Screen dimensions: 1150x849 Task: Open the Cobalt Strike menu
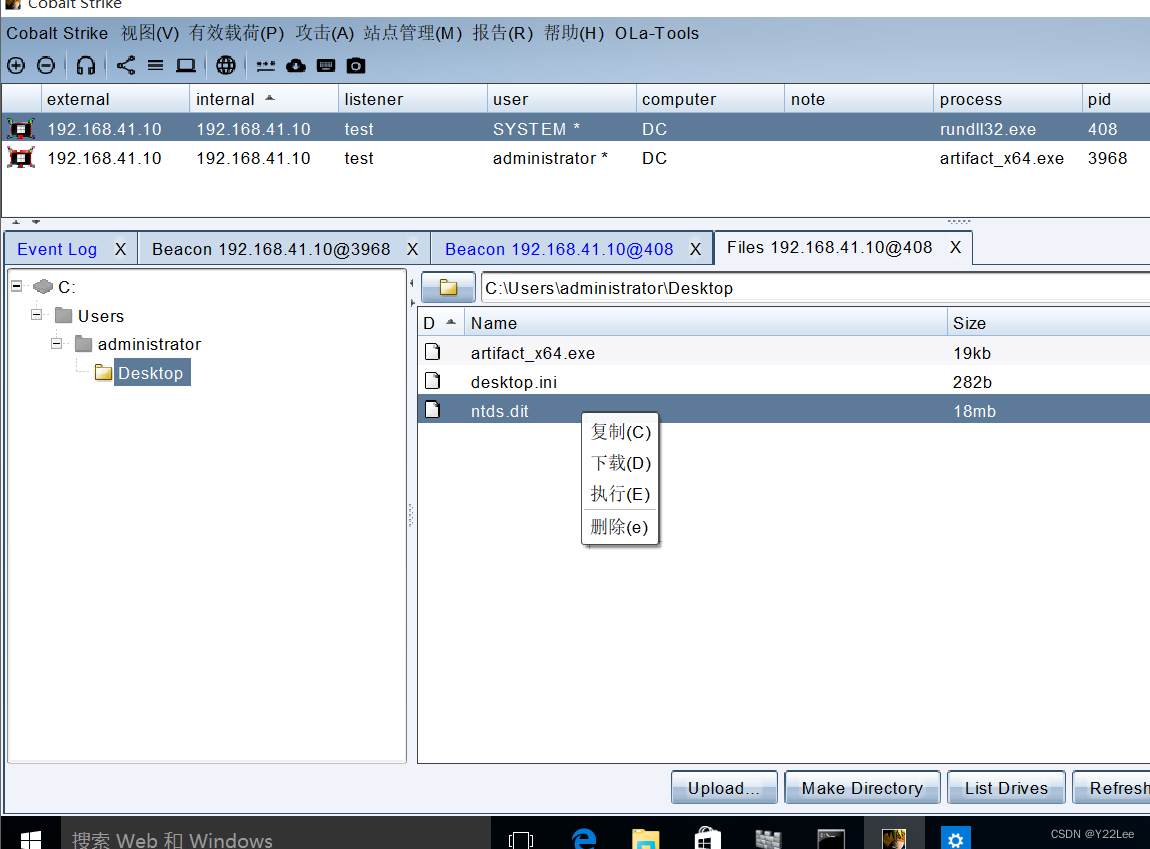56,33
